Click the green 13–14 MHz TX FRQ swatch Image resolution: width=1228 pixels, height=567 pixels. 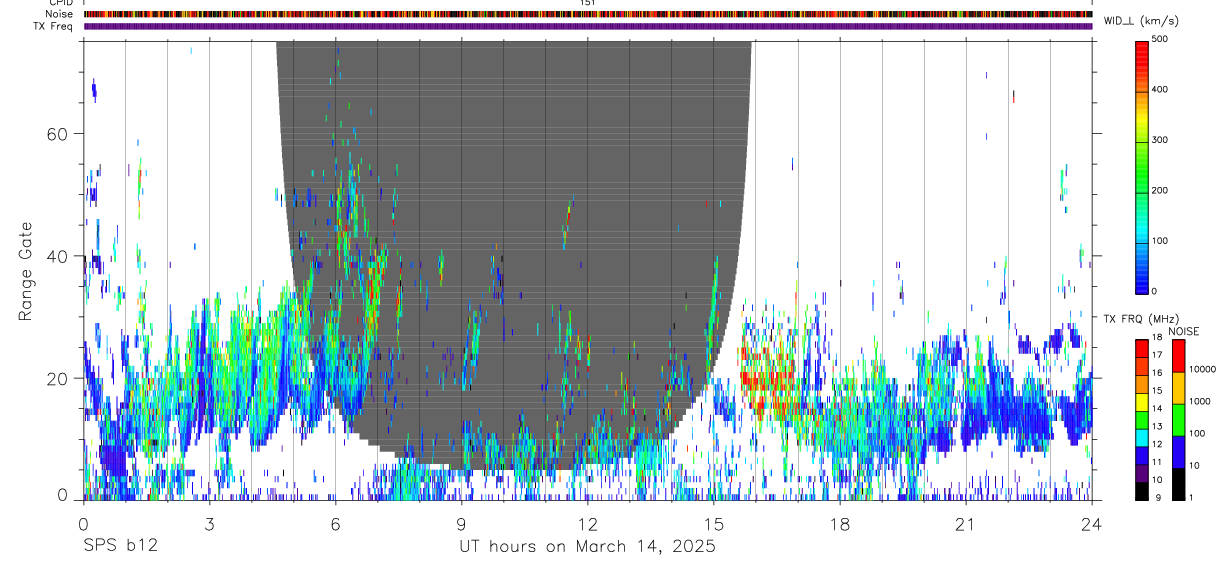pos(1141,420)
